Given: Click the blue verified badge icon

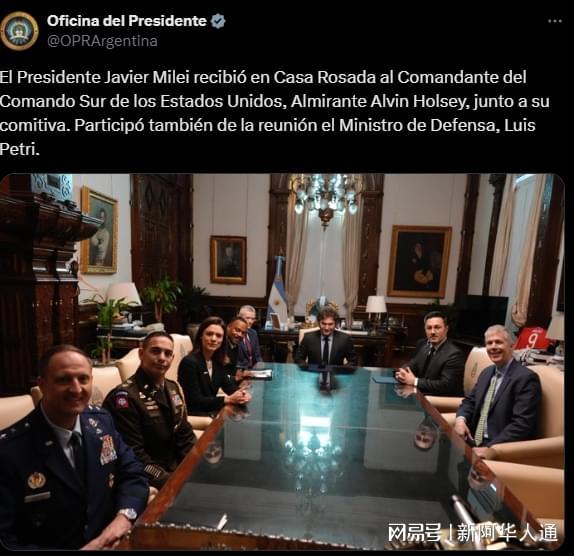Looking at the screenshot, I should pos(219,21).
